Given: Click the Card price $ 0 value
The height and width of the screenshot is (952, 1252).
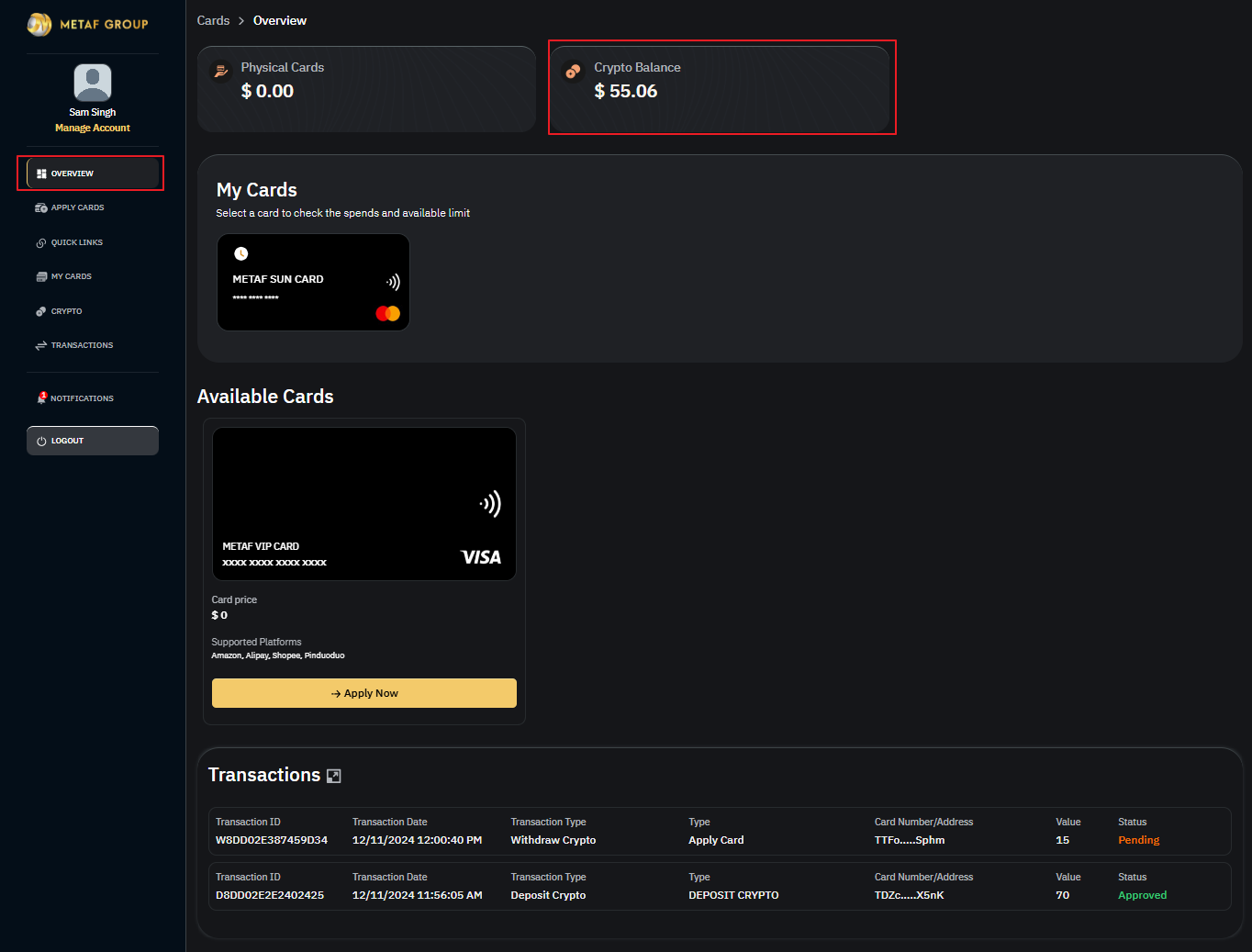Looking at the screenshot, I should 219,615.
